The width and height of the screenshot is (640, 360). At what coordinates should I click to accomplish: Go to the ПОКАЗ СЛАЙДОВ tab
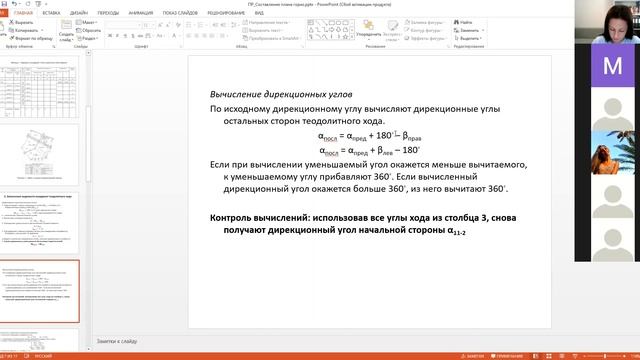click(180, 13)
